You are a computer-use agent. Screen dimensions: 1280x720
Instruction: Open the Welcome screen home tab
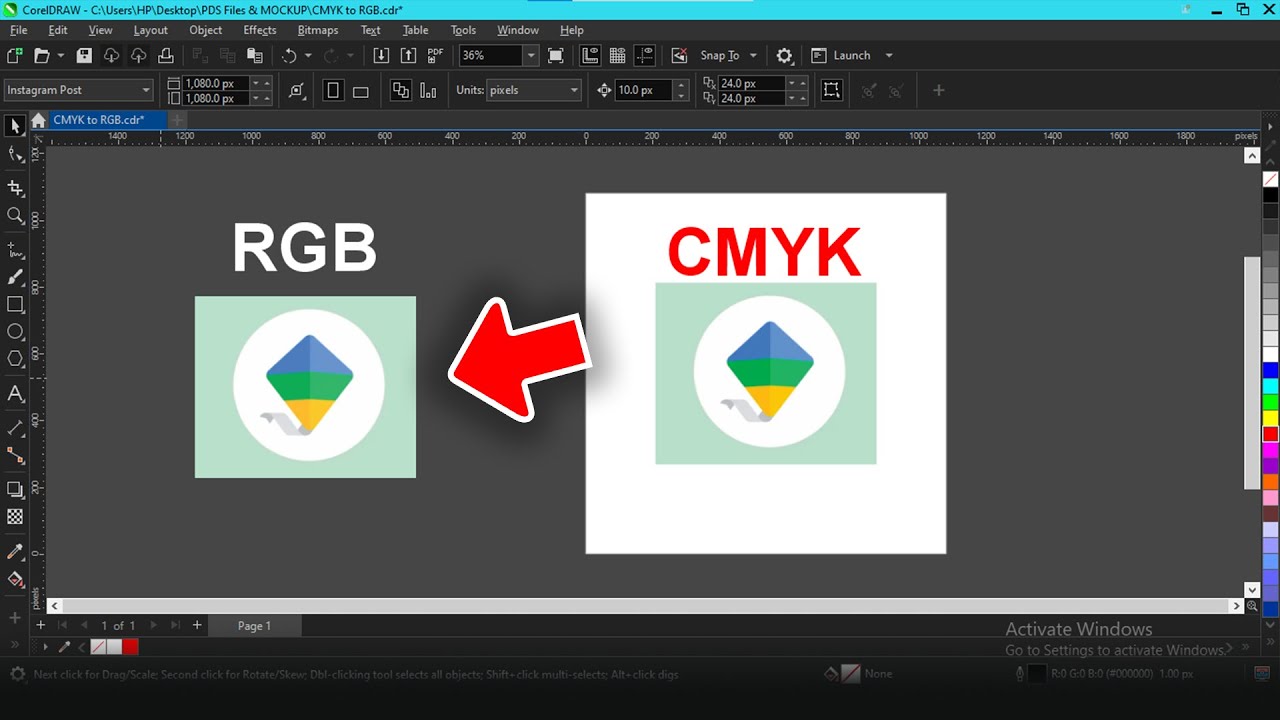pyautogui.click(x=38, y=120)
